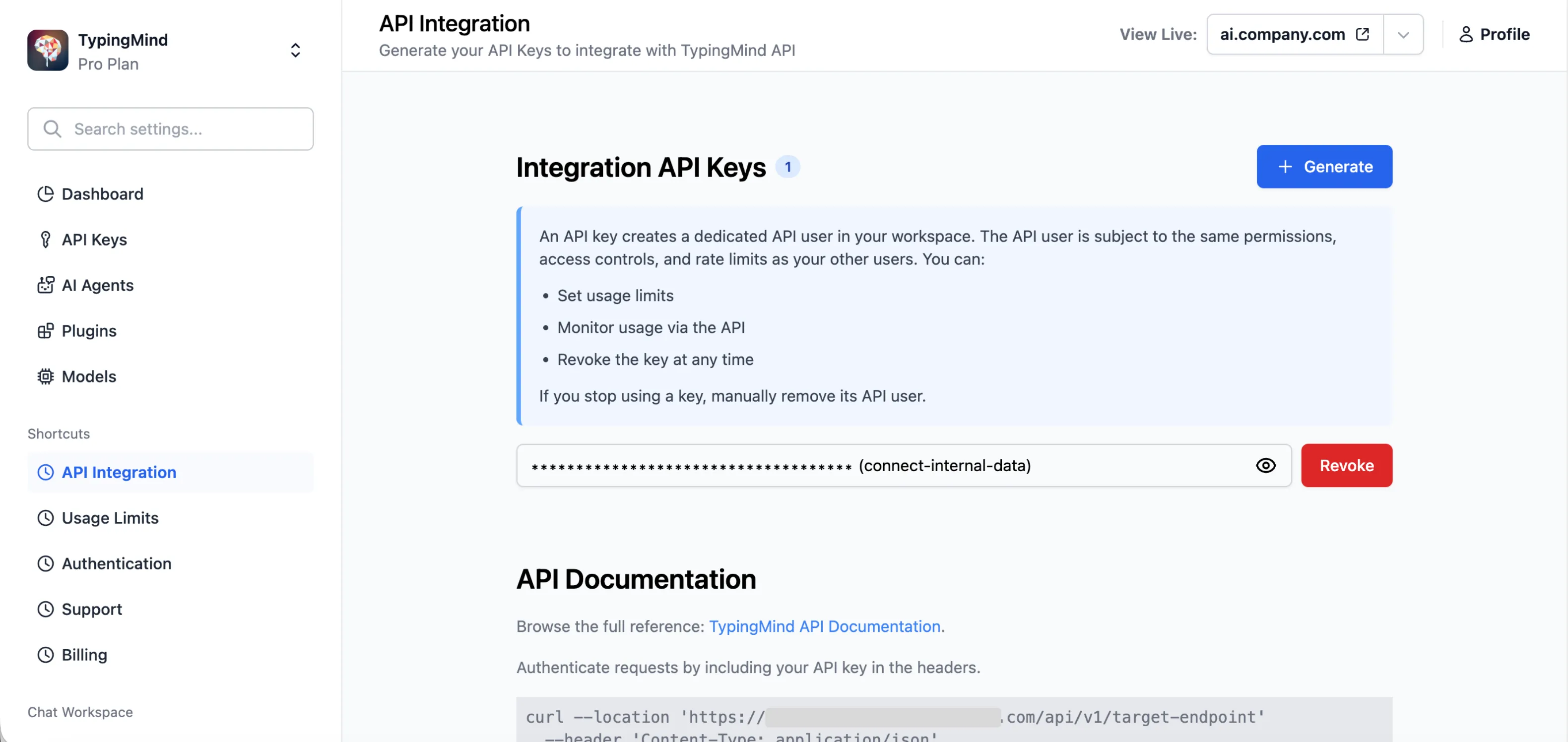Generate a new Integration API key
Viewport: 1568px width, 742px height.
click(x=1324, y=167)
